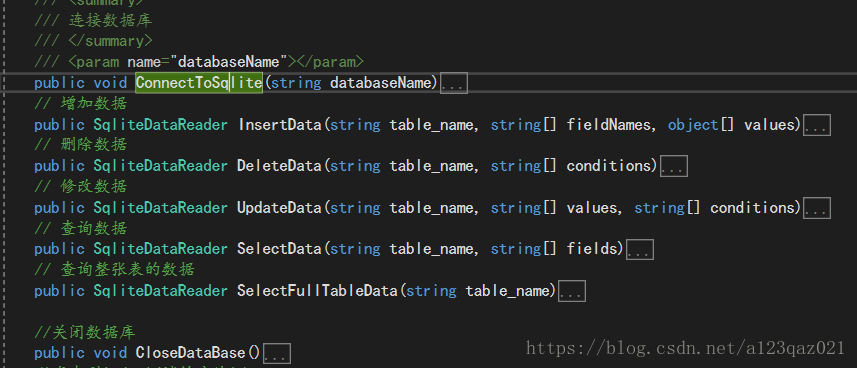Click the DeleteData method name
Screen dimensions: 857x368
click(x=279, y=166)
